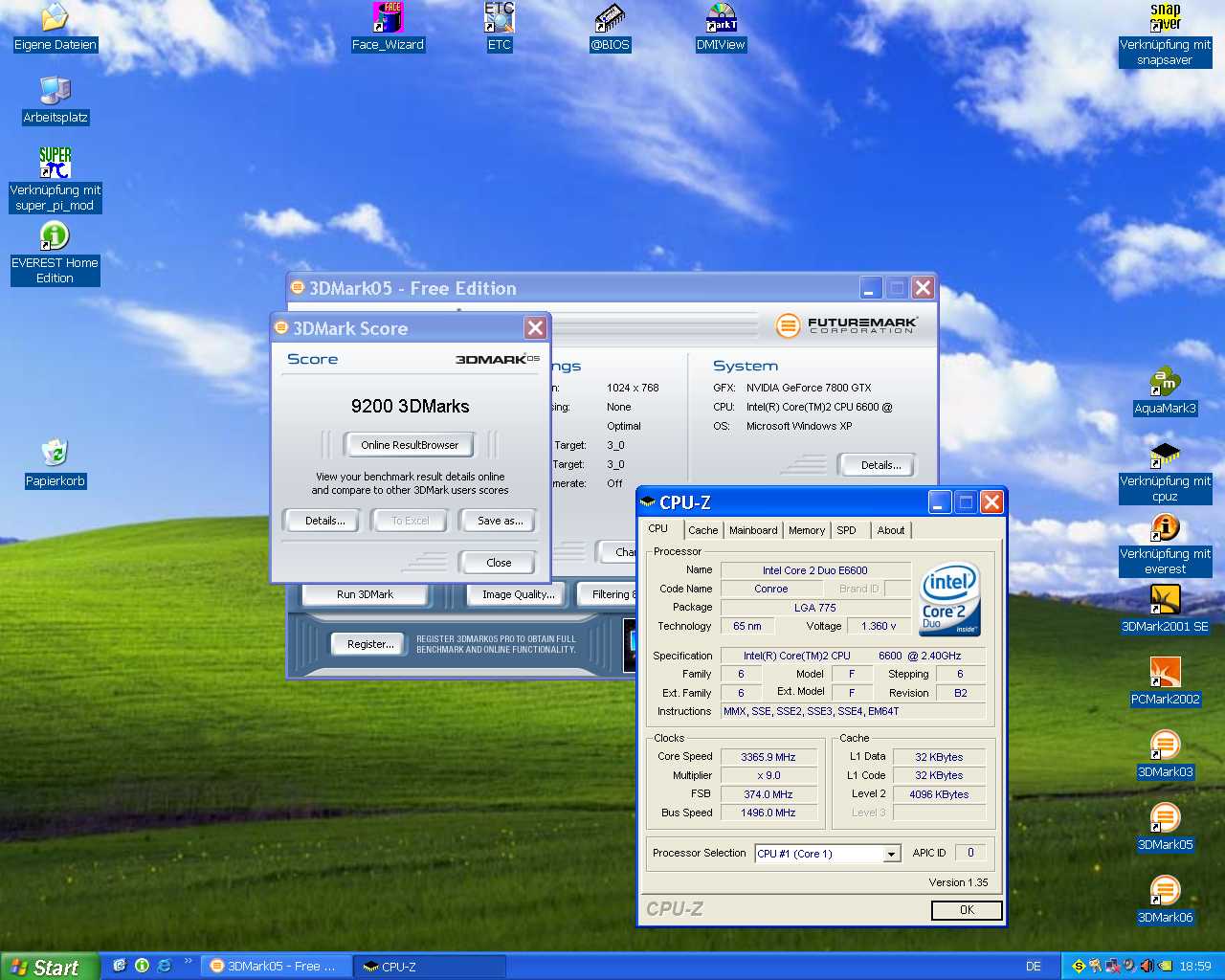Switch to the CPU tab in CPU-Z
This screenshot has width=1225, height=980.
point(658,528)
